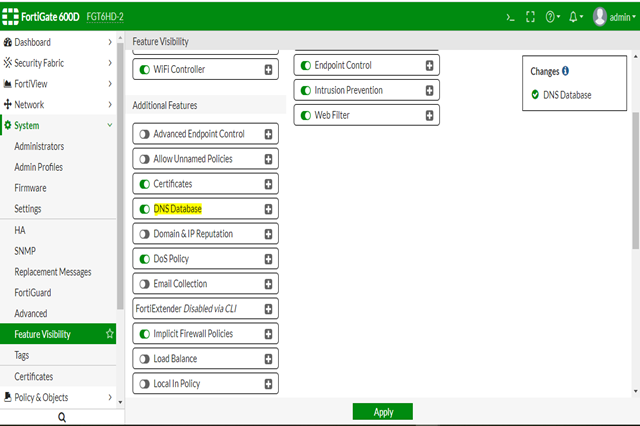This screenshot has width=640, height=426.
Task: Click the favorite star beside Feature Visibility
Action: (110, 334)
